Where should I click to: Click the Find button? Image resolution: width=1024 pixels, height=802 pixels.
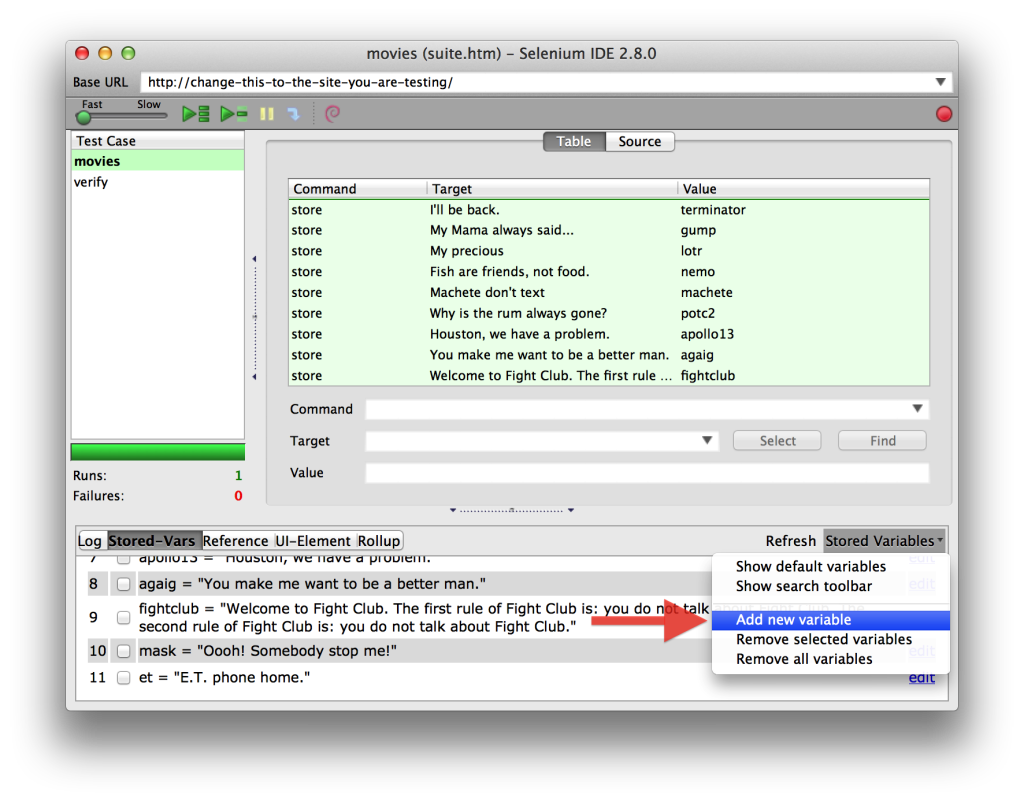click(x=882, y=441)
